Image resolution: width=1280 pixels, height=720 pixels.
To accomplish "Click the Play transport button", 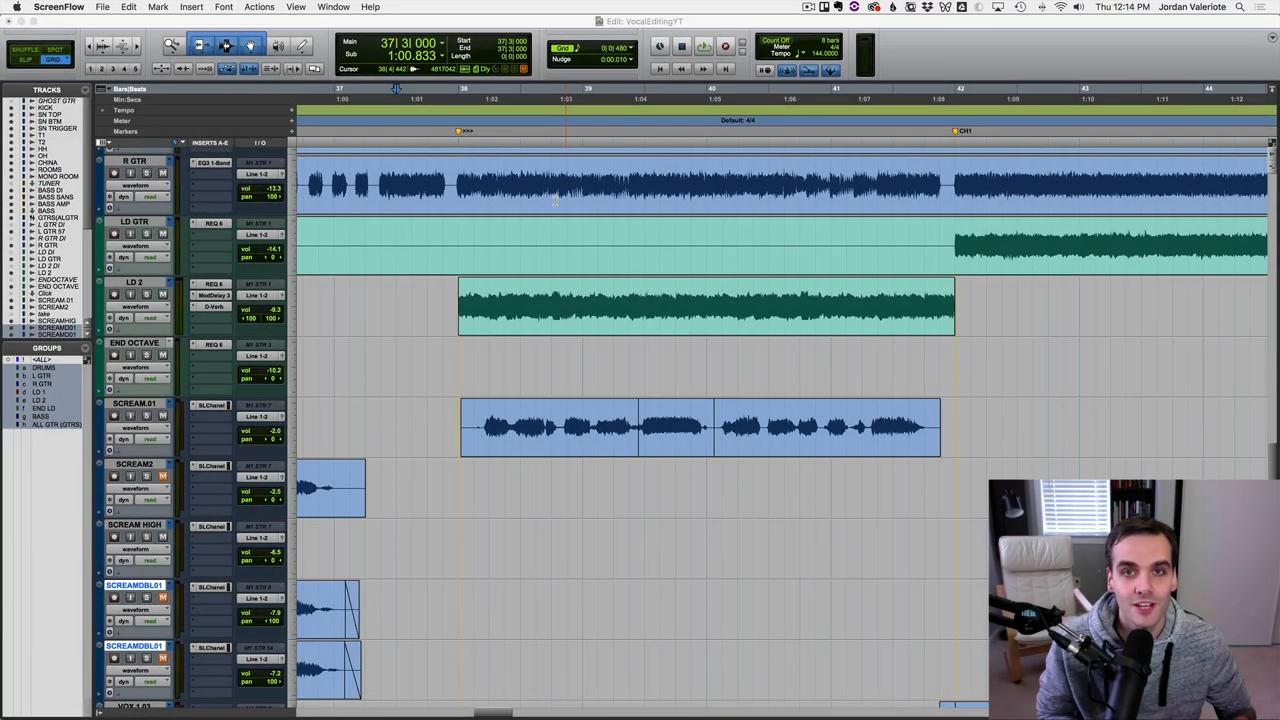I will coord(704,46).
